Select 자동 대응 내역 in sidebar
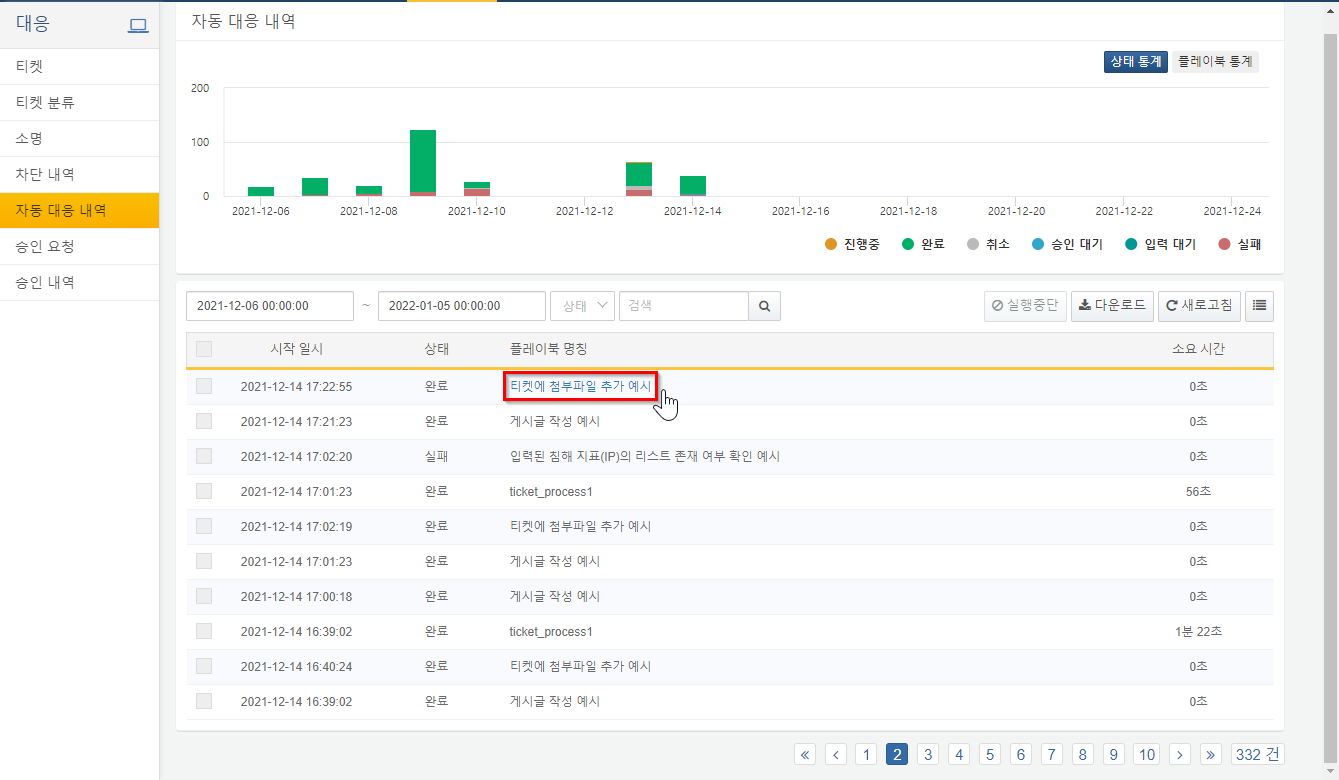Viewport: 1339px width, 780px height. [x=79, y=211]
